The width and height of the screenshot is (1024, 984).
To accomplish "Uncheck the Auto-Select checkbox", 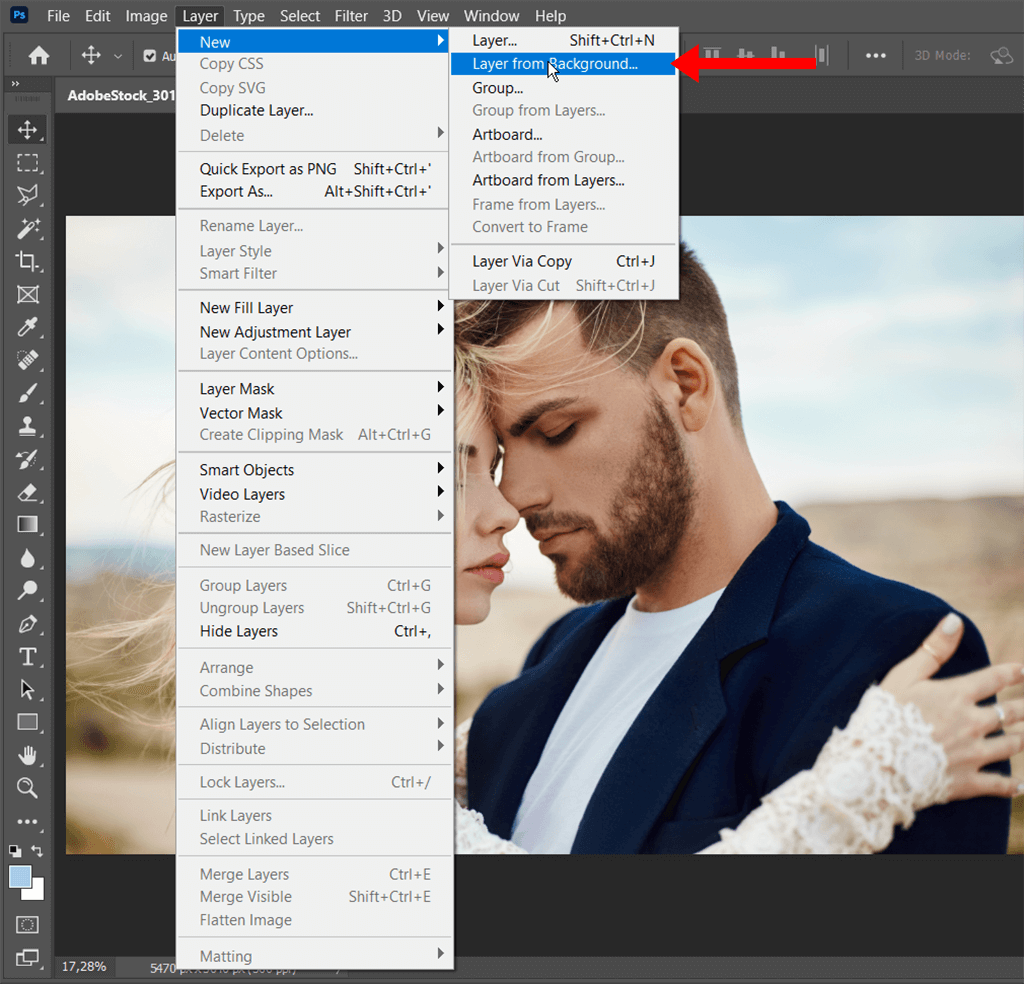I will point(150,56).
